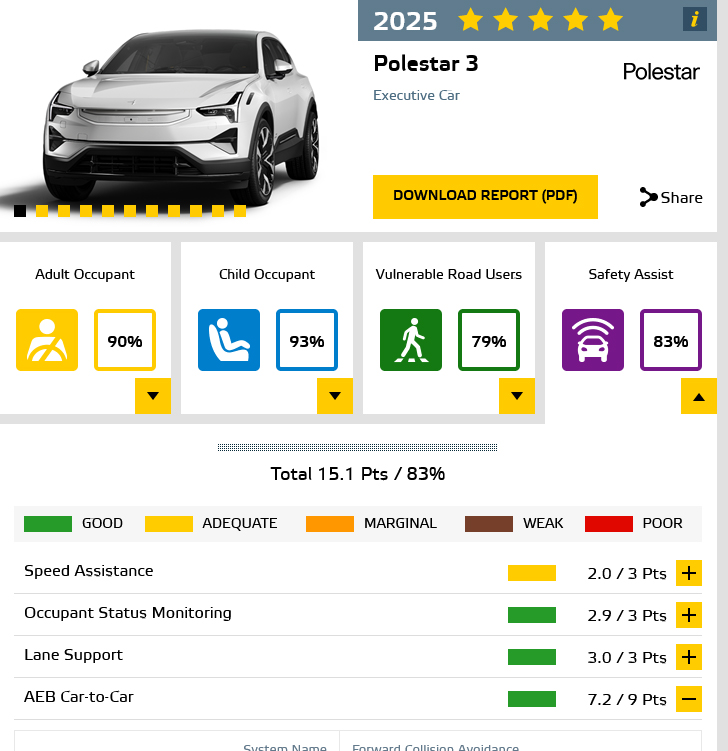Click the blue Child Occupant seat icon
This screenshot has width=728, height=751.
pos(229,340)
